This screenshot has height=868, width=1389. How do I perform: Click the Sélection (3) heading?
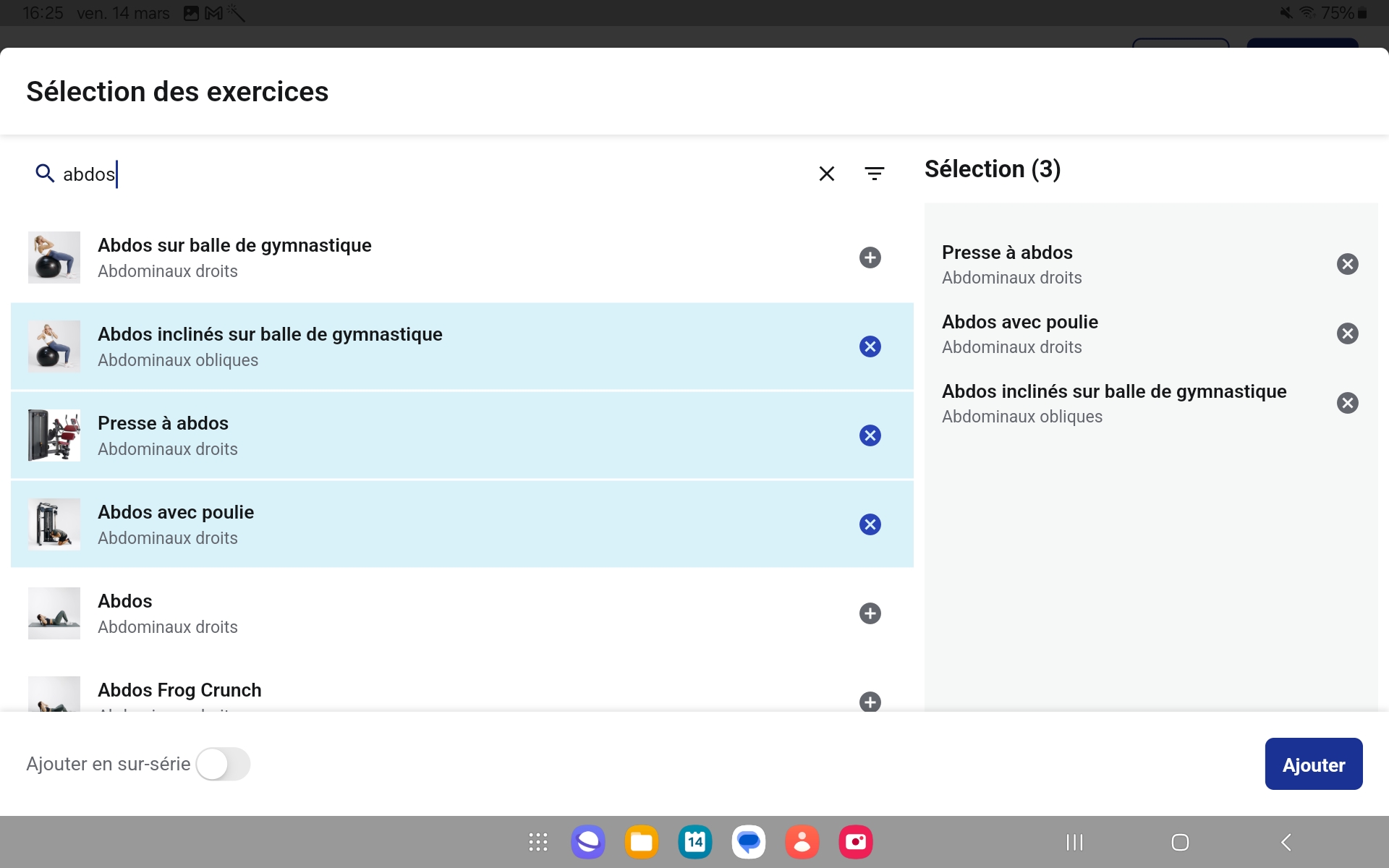coord(993,169)
